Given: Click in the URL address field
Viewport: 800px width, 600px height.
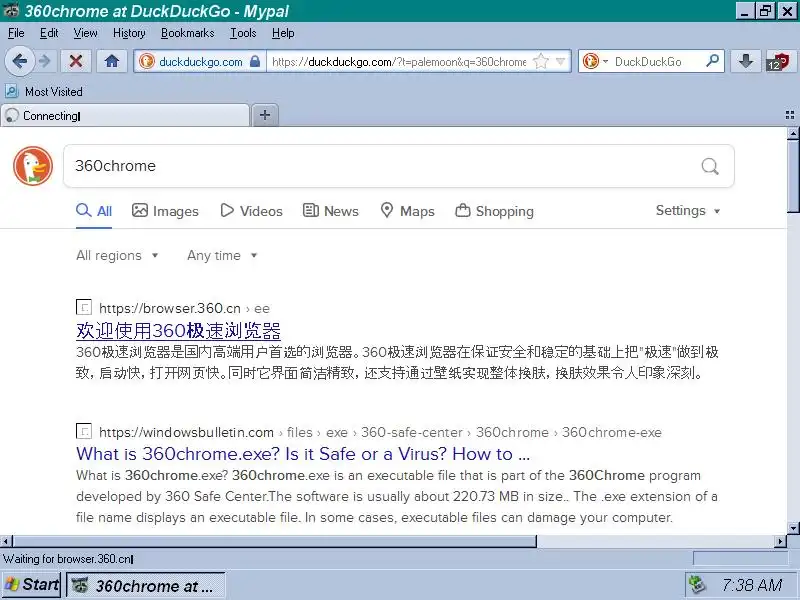Looking at the screenshot, I should pyautogui.click(x=399, y=62).
